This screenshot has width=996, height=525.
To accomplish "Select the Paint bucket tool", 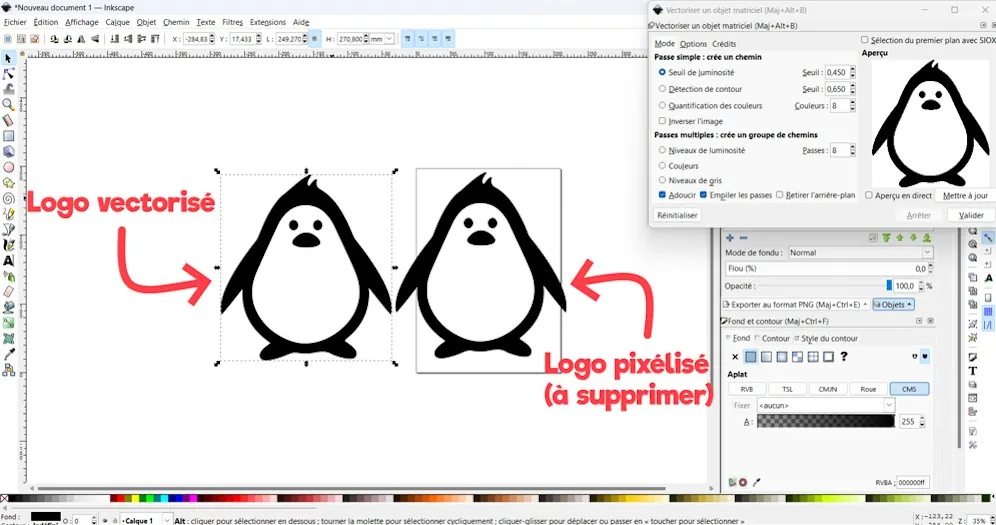I will click(8, 307).
